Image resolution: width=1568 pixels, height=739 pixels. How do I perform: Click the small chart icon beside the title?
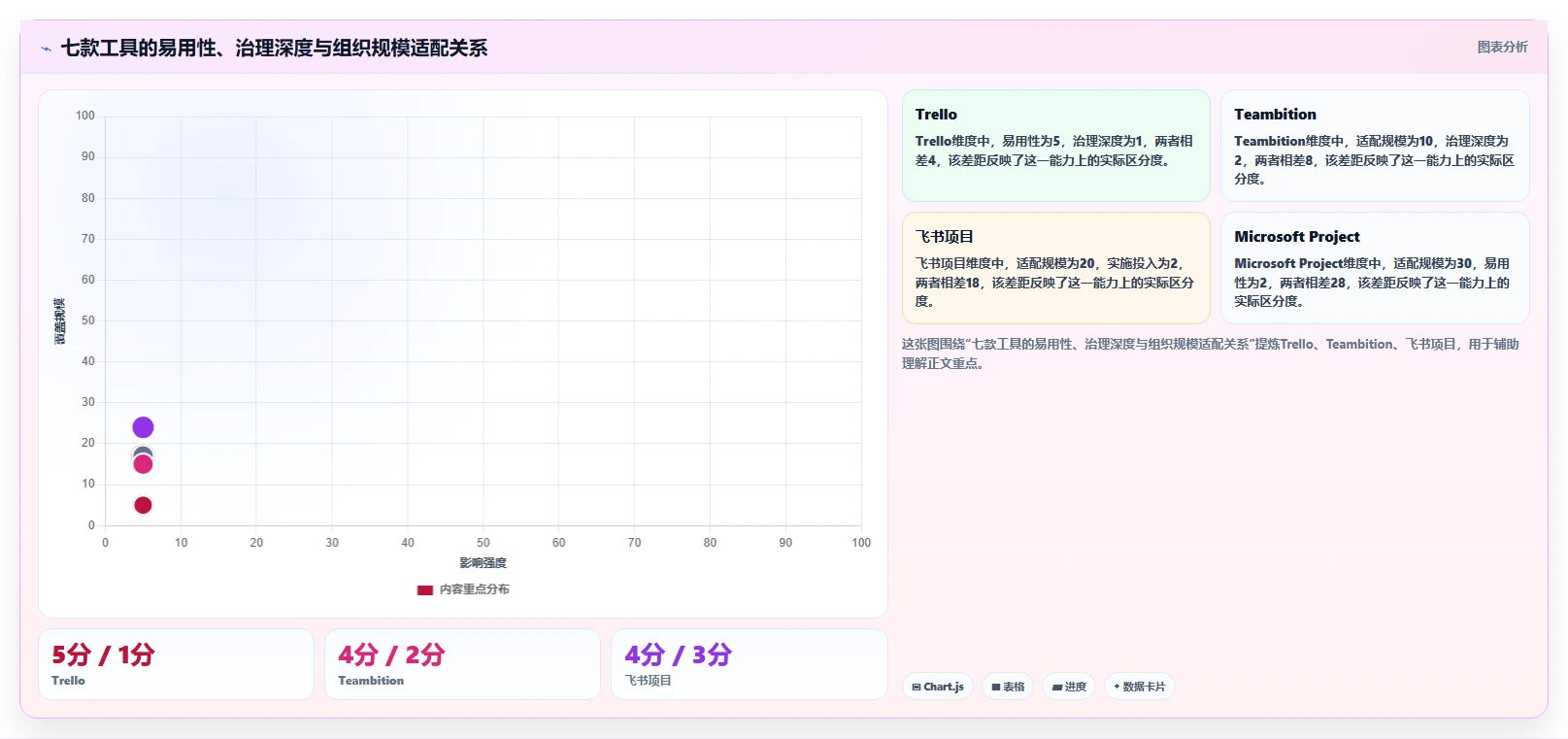pos(46,49)
